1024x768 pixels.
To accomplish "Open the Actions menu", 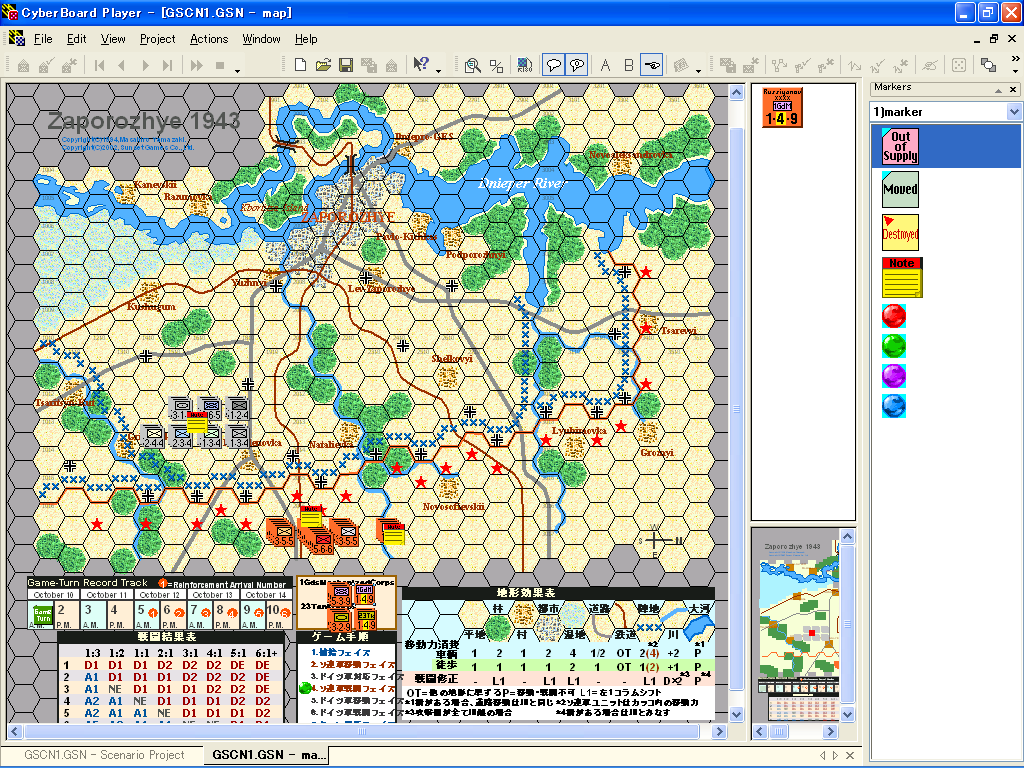I will 209,39.
